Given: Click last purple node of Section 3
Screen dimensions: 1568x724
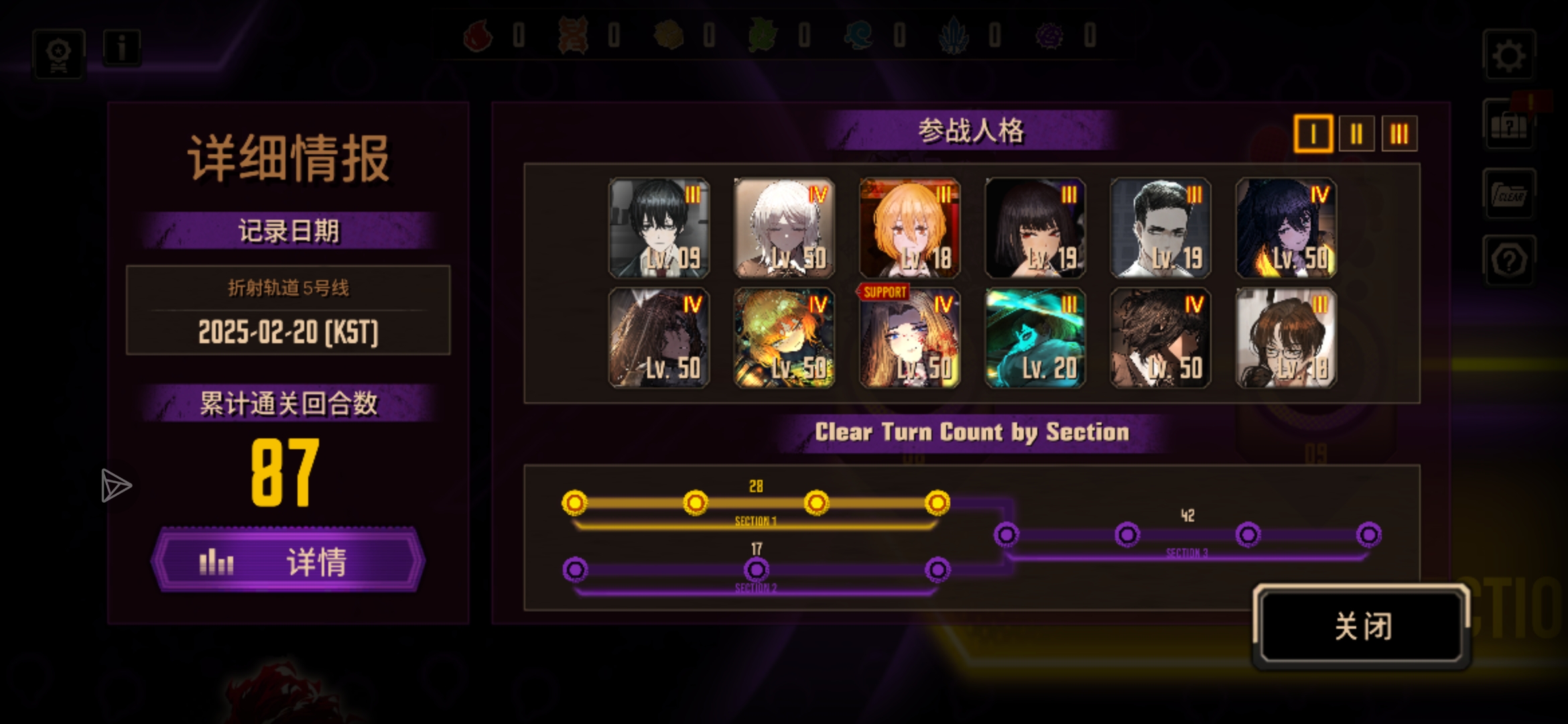Looking at the screenshot, I should (1368, 535).
